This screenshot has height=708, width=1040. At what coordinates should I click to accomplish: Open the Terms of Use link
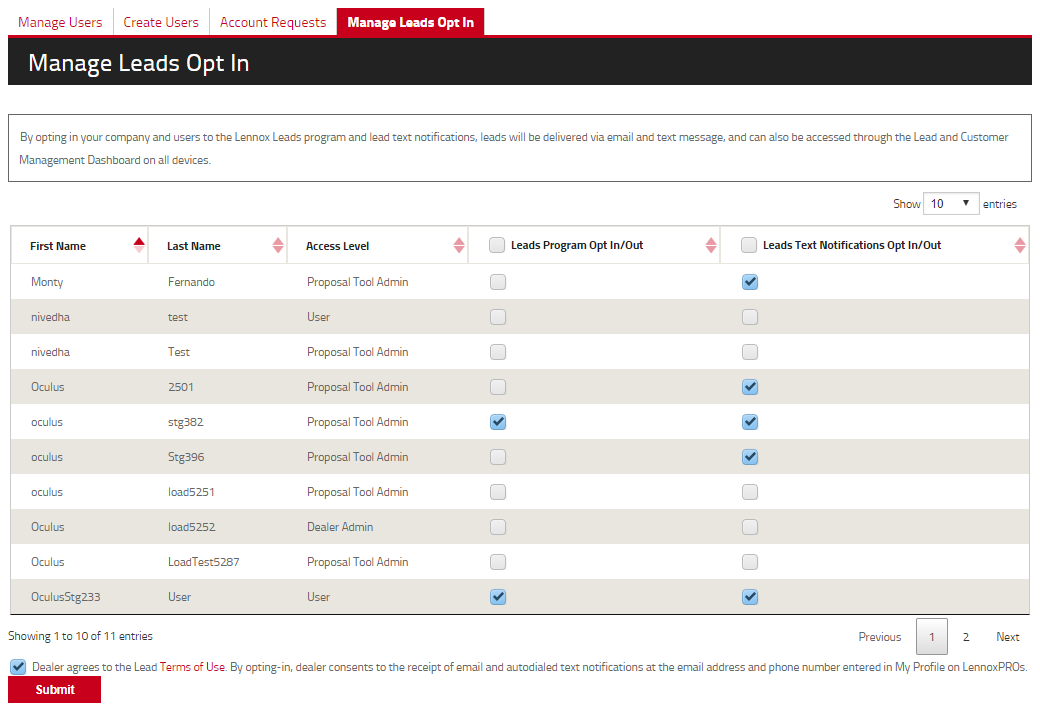click(192, 667)
